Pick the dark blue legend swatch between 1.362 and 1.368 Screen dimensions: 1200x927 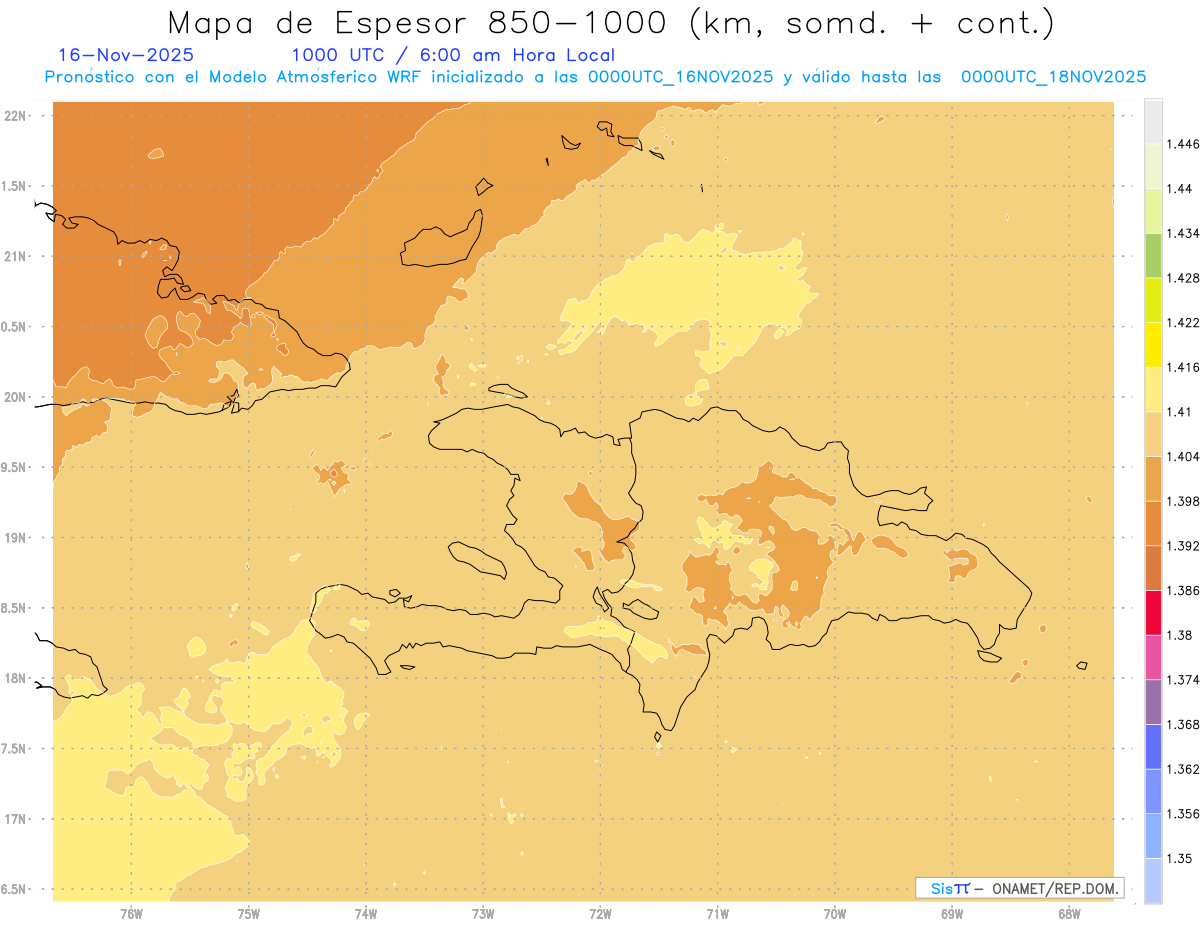point(1153,746)
